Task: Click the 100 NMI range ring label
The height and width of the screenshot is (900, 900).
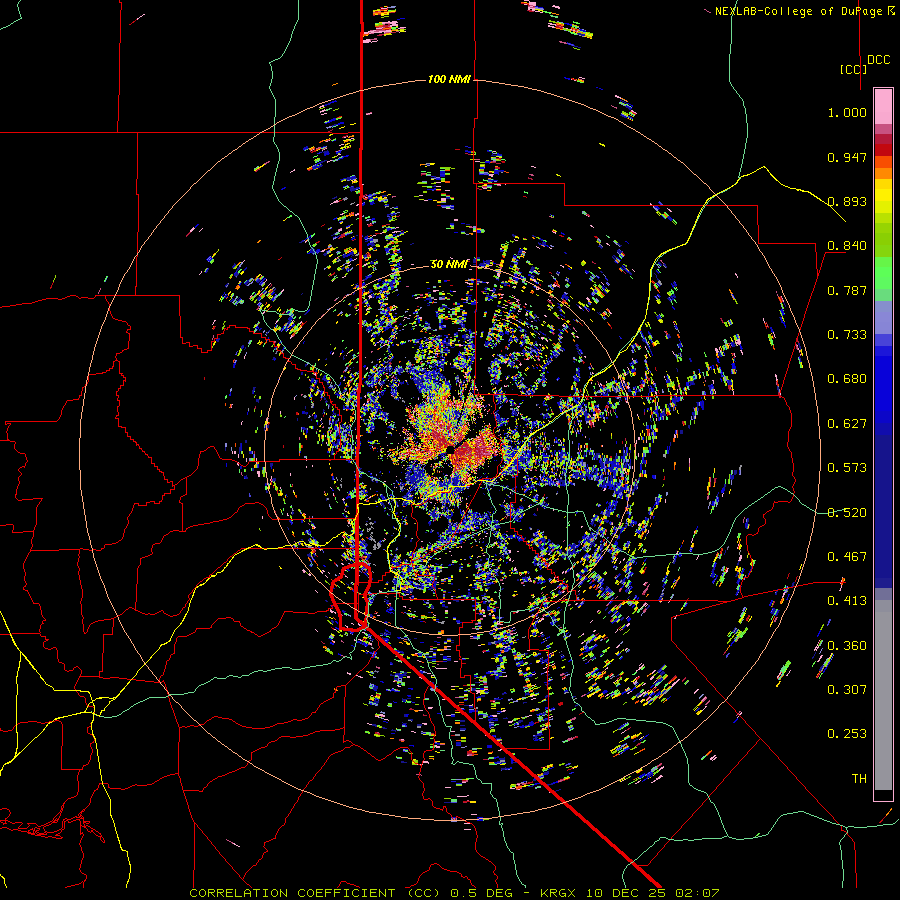Action: coord(449,79)
